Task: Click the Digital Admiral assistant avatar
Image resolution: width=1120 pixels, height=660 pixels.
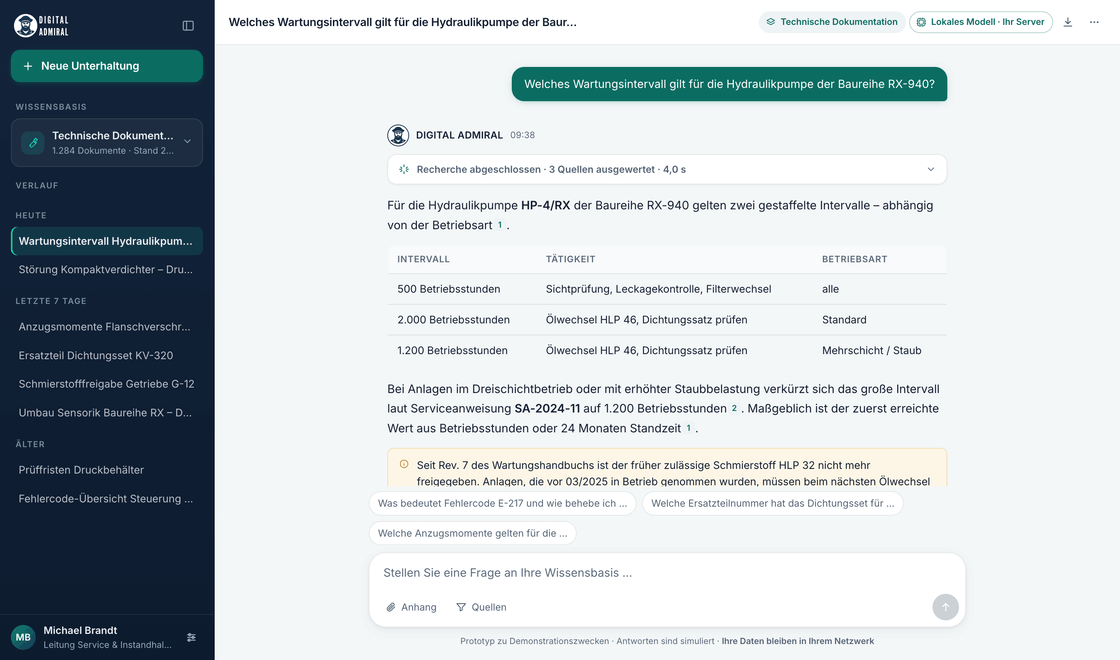Action: pos(398,135)
